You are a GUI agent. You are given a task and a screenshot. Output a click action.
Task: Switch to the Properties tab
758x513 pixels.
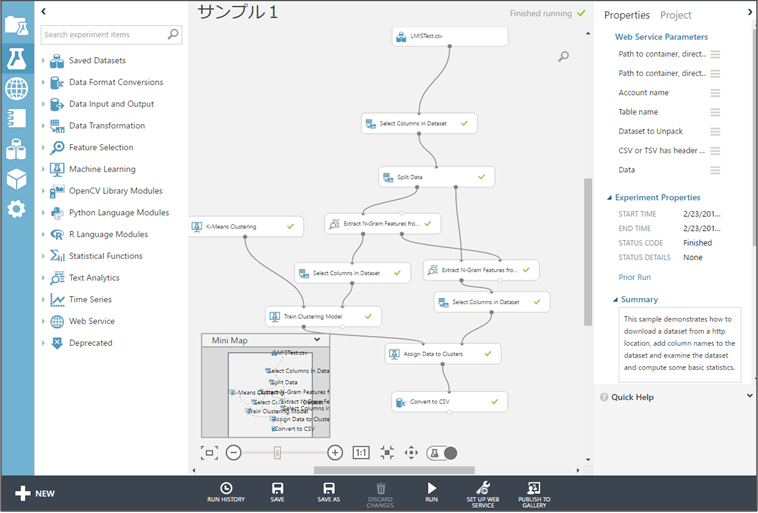pyautogui.click(x=627, y=15)
